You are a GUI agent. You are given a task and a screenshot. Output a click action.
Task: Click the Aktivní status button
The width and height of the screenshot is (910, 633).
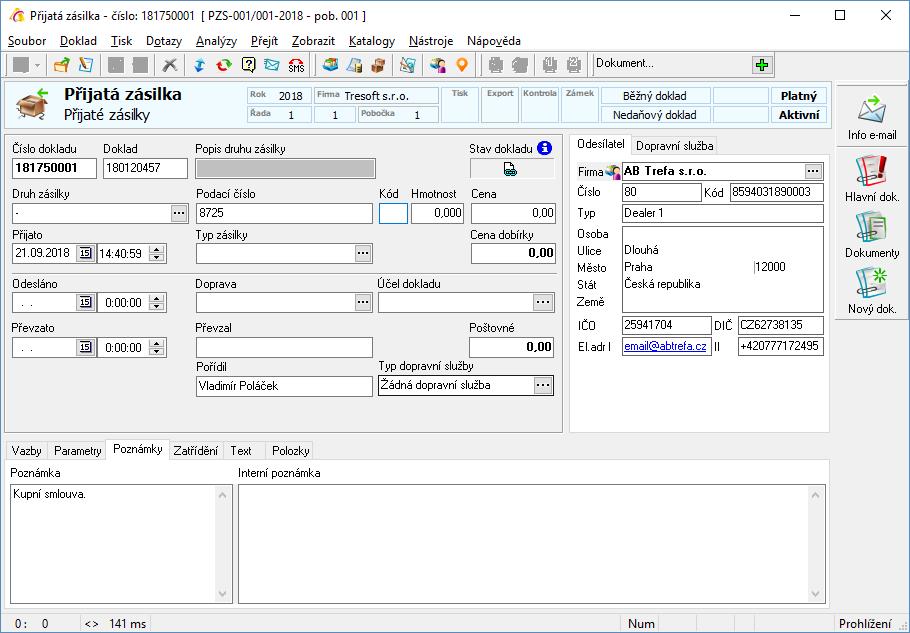click(799, 115)
